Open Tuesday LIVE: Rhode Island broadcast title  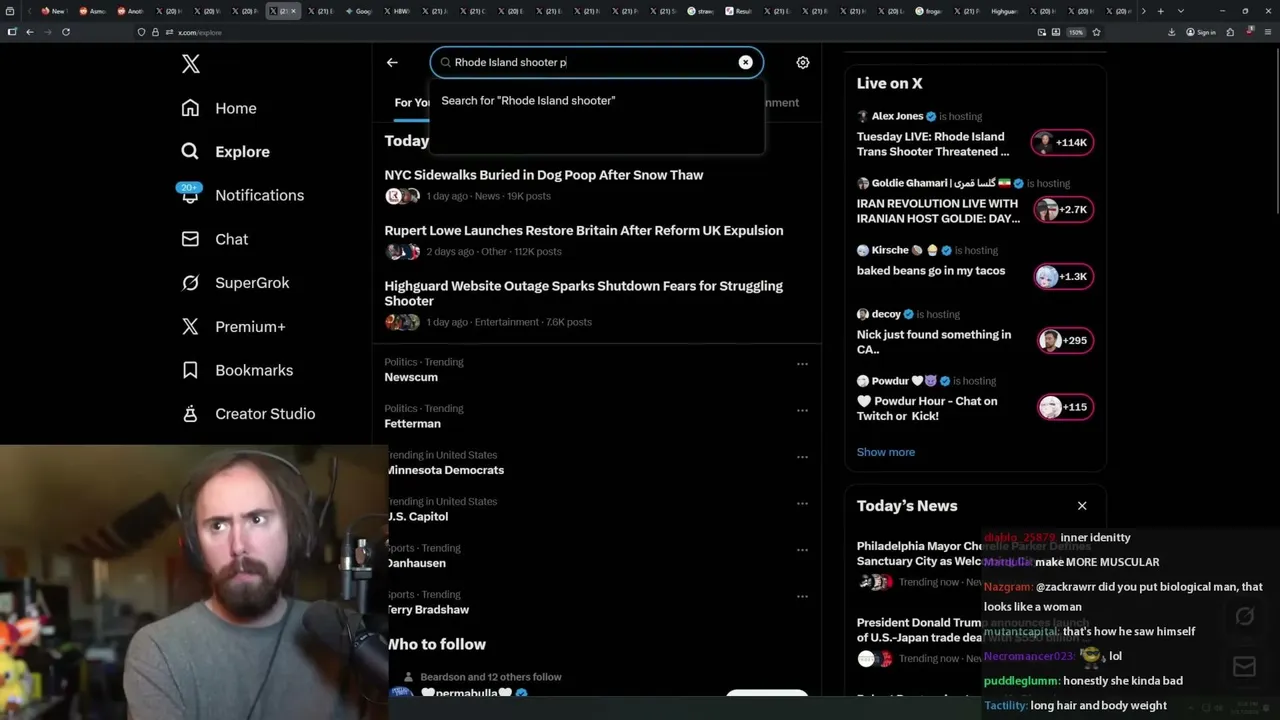click(933, 144)
